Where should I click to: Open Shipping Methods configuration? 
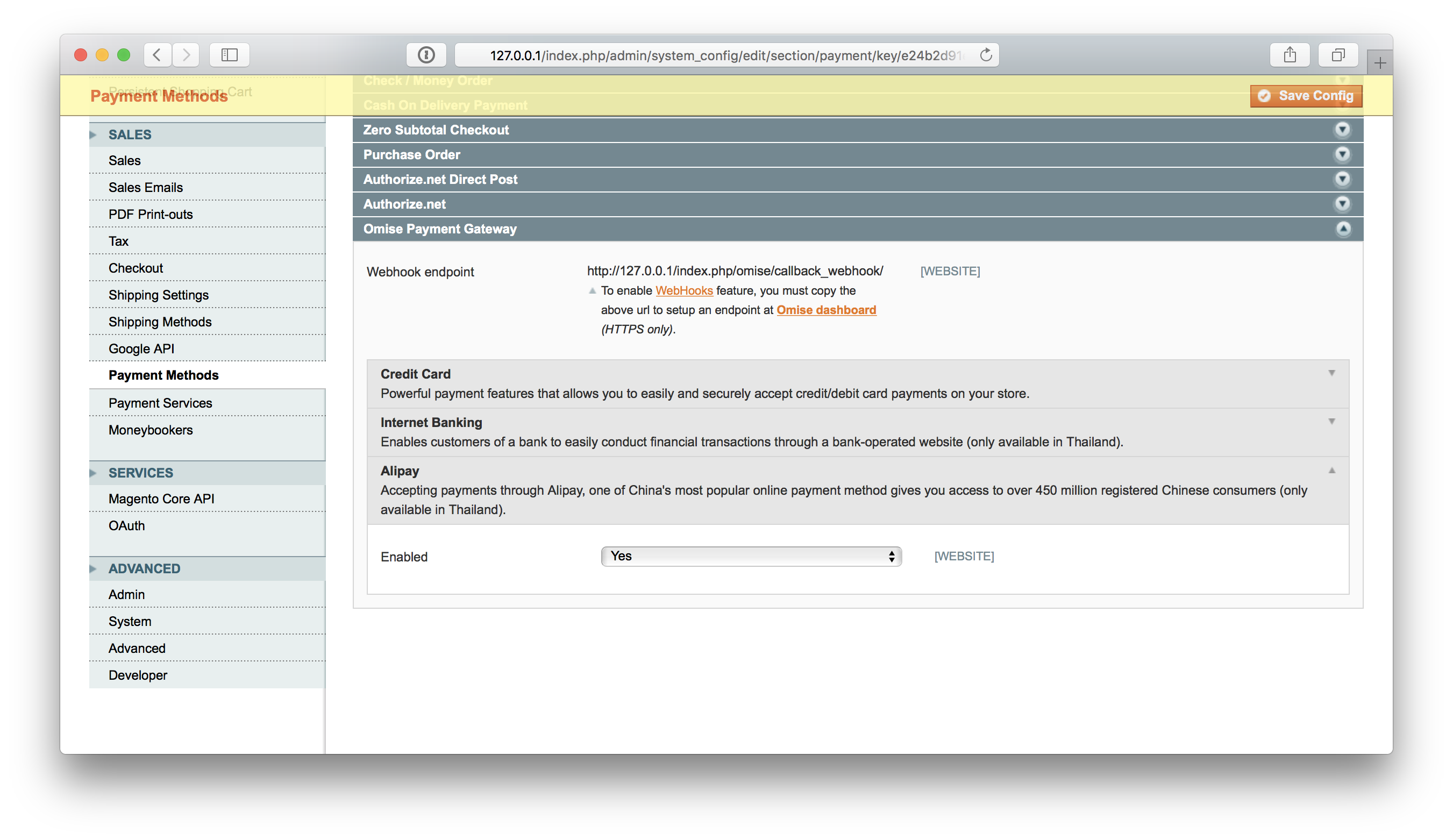(x=207, y=322)
